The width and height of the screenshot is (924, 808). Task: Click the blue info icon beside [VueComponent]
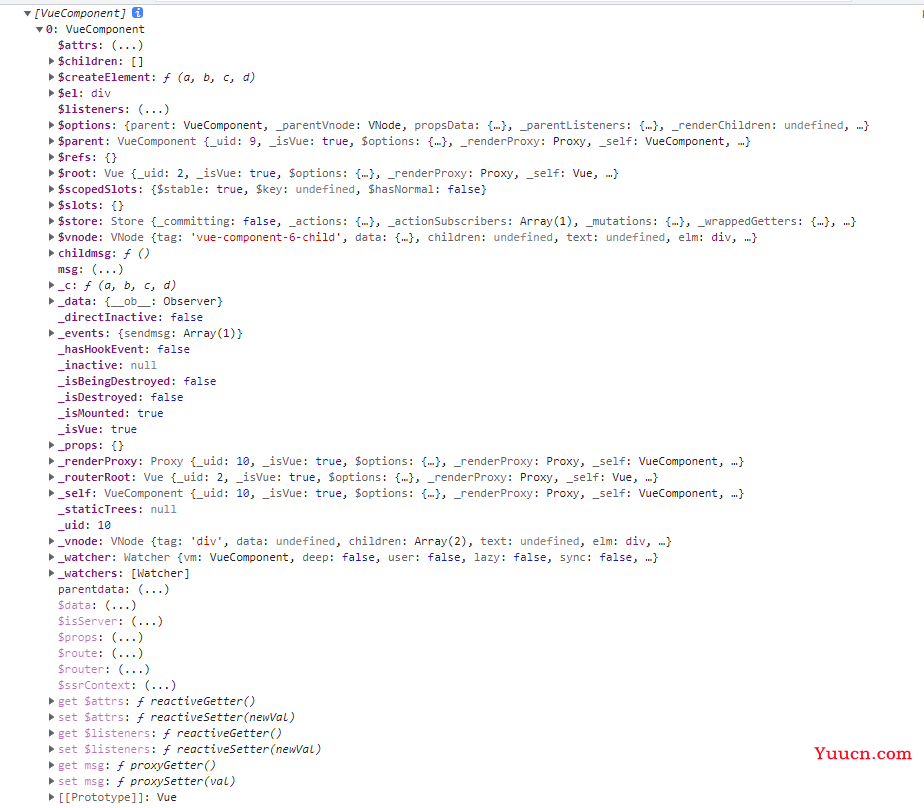click(137, 12)
